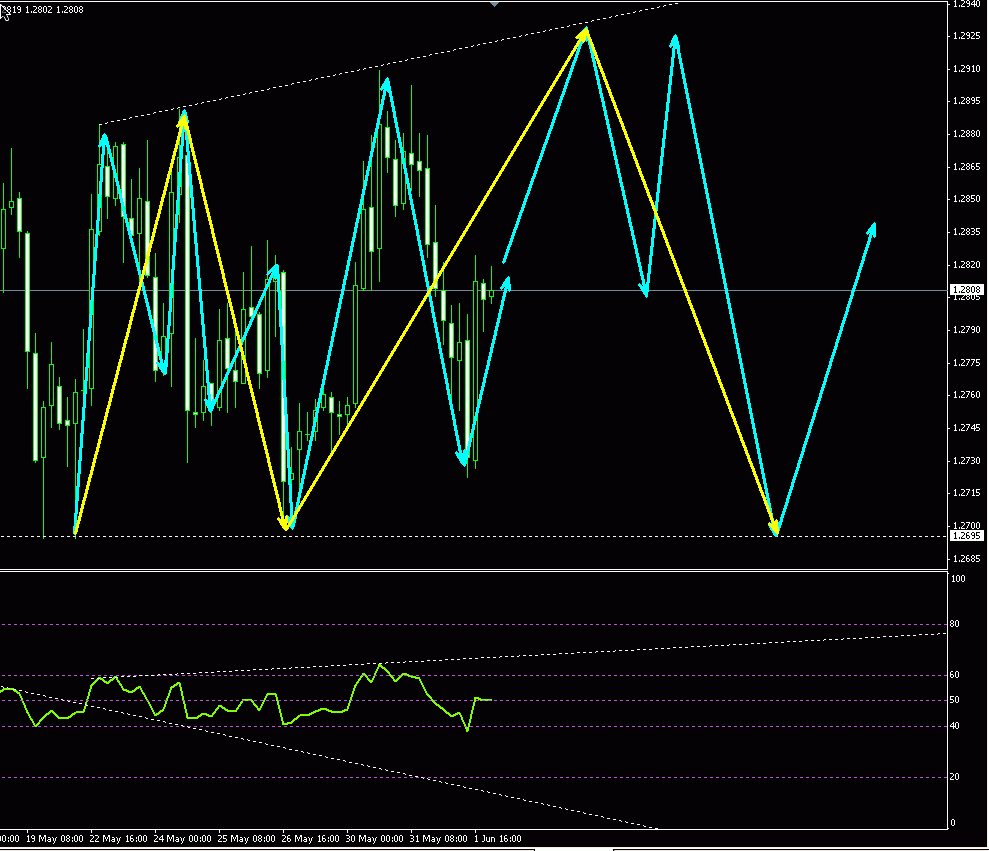Click the 1.2790 price axis label

967,330
